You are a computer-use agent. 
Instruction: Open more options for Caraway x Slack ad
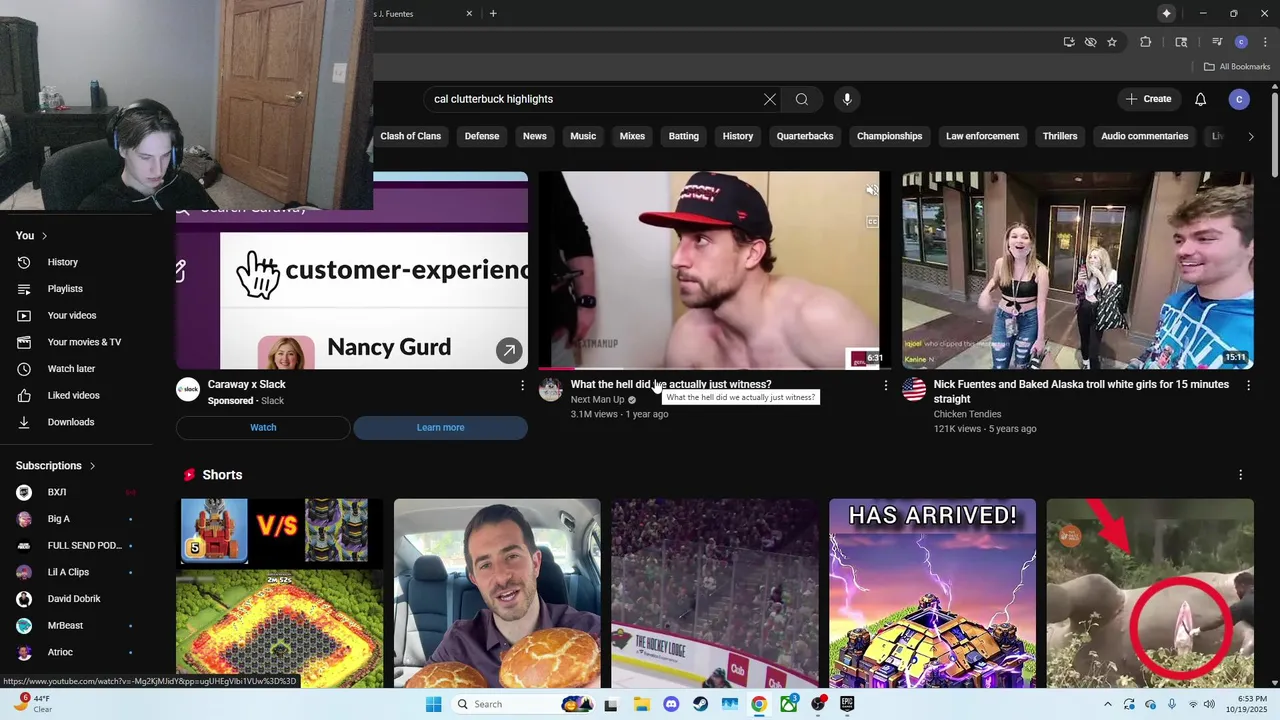[x=522, y=385]
